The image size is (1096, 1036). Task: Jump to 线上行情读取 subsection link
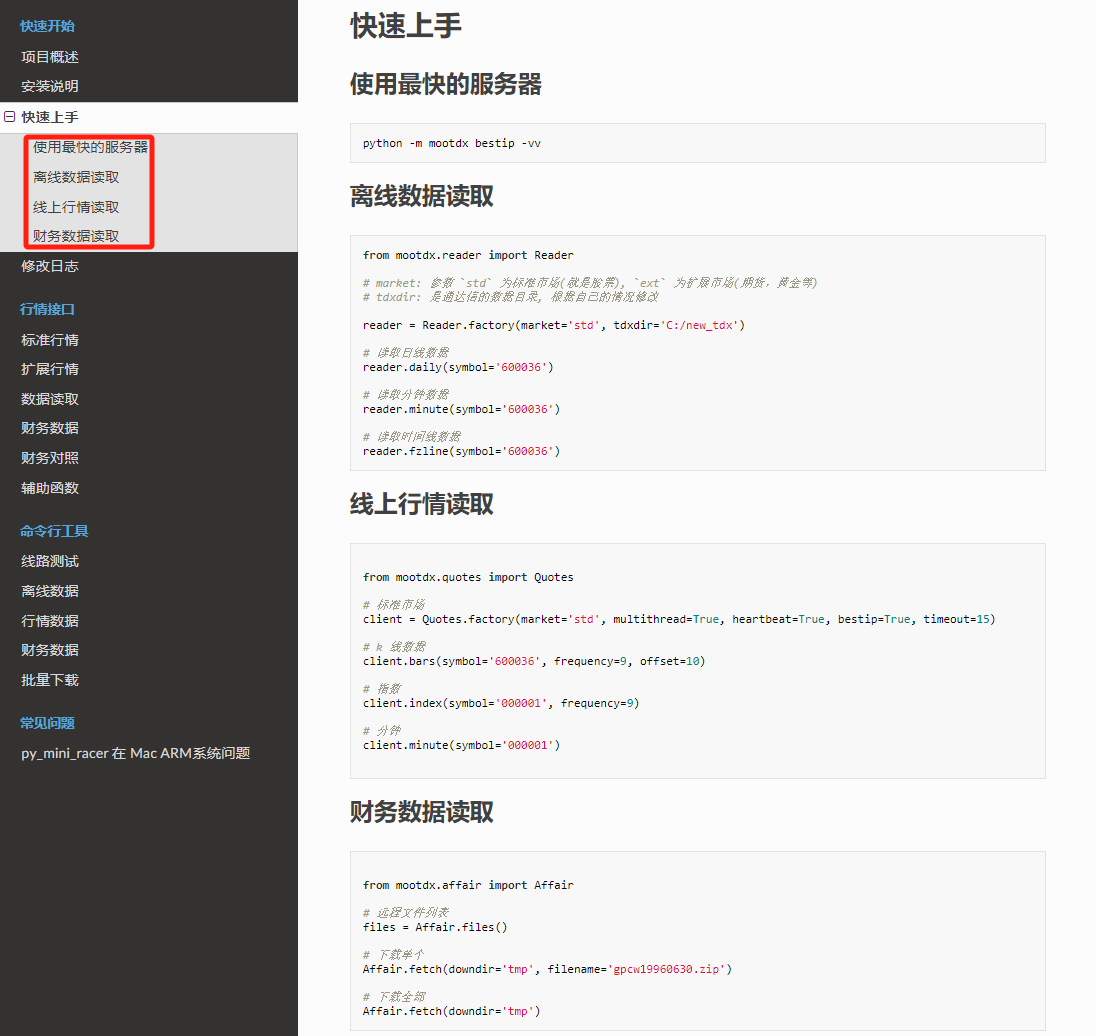click(x=76, y=207)
